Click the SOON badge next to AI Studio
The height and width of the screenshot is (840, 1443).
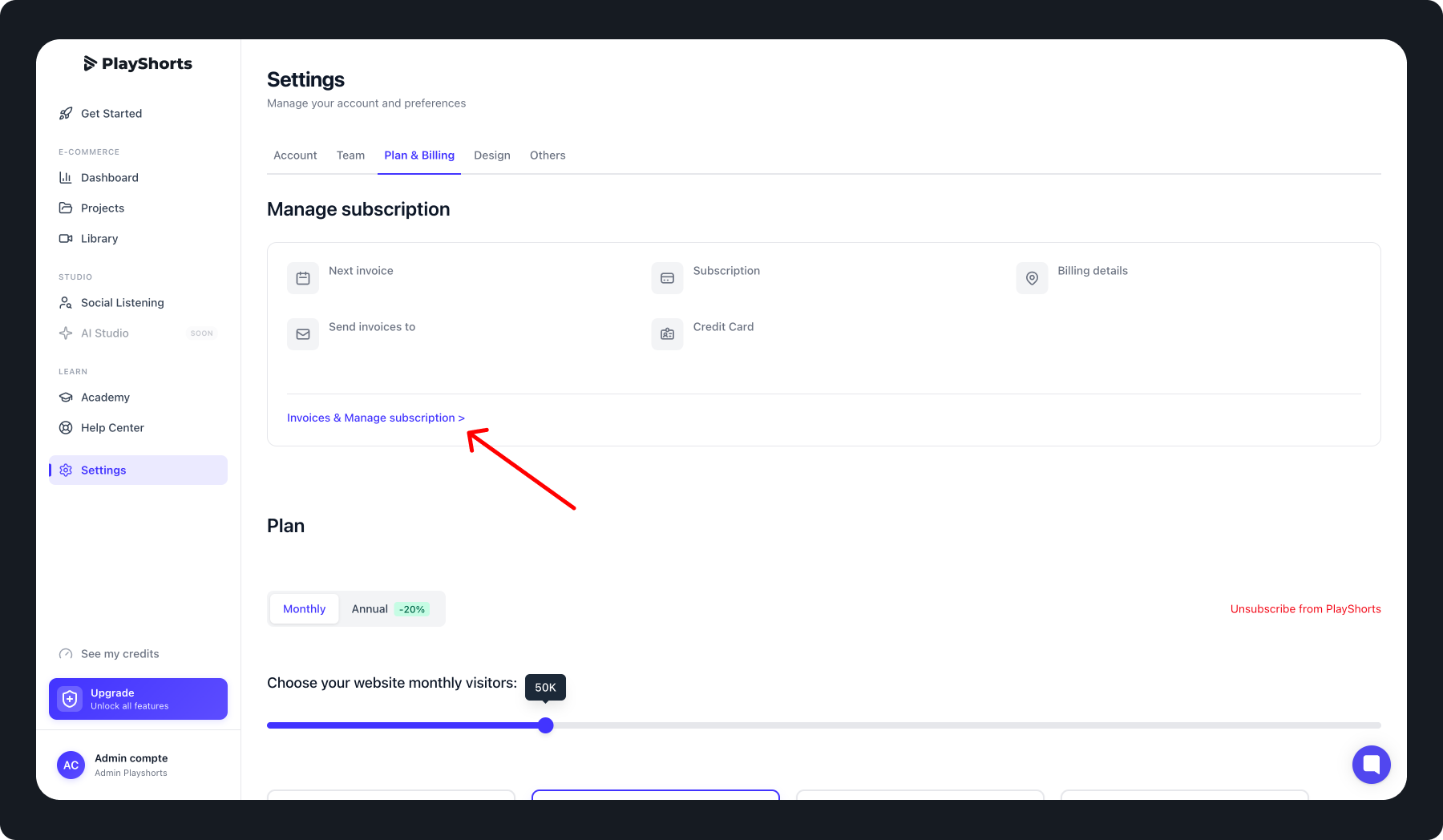coord(202,333)
